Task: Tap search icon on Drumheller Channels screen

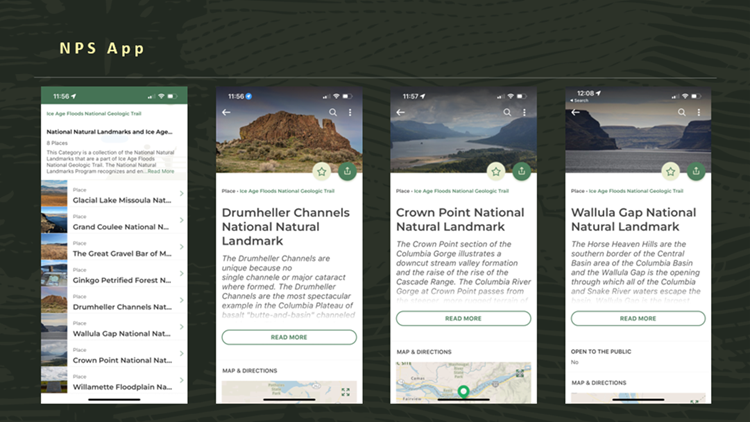Action: click(x=333, y=113)
